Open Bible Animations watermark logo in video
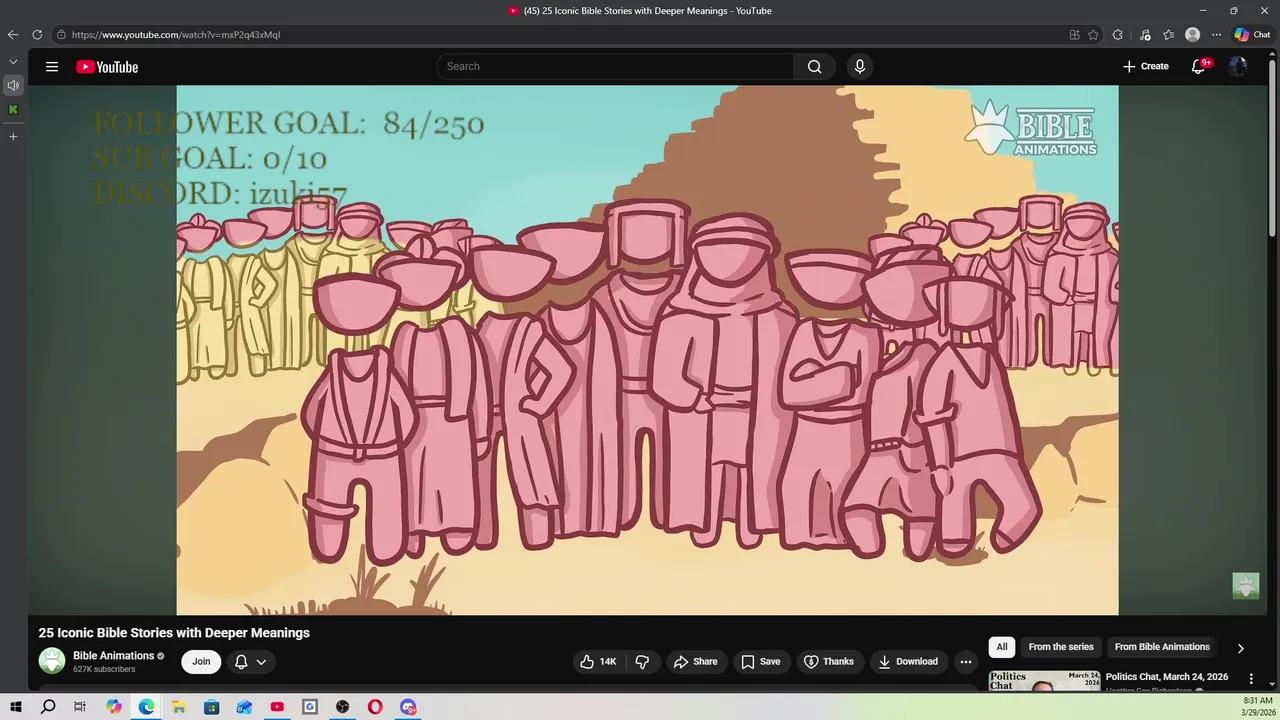Image resolution: width=1280 pixels, height=720 pixels. tap(1031, 128)
